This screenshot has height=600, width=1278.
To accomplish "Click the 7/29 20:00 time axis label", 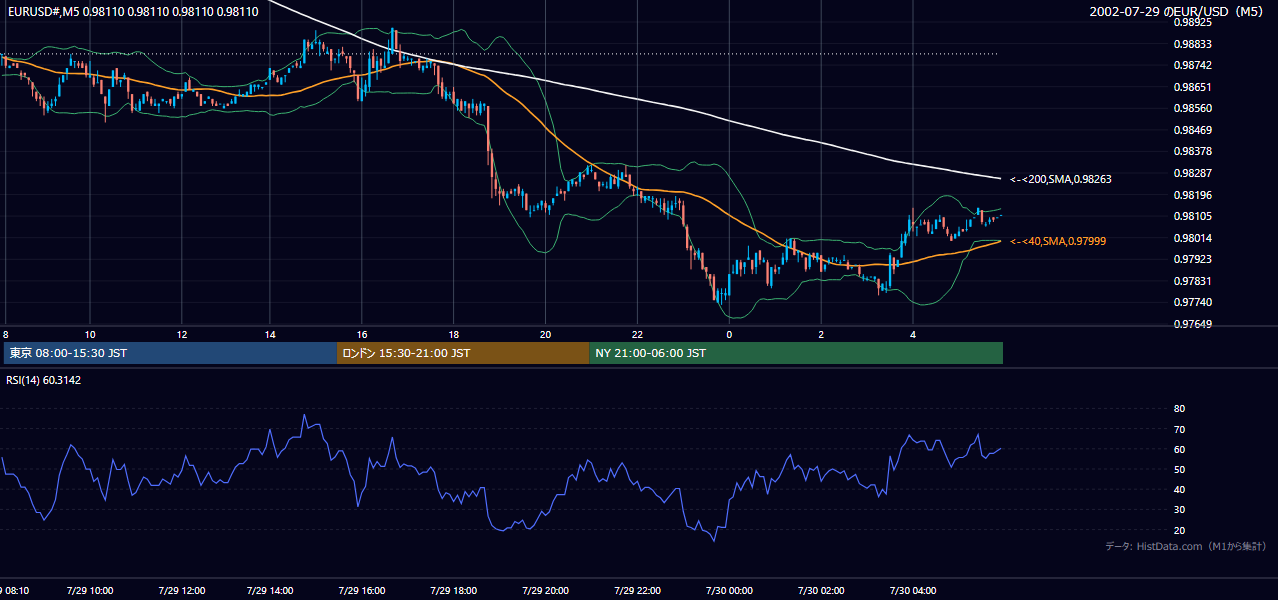I will click(x=545, y=591).
